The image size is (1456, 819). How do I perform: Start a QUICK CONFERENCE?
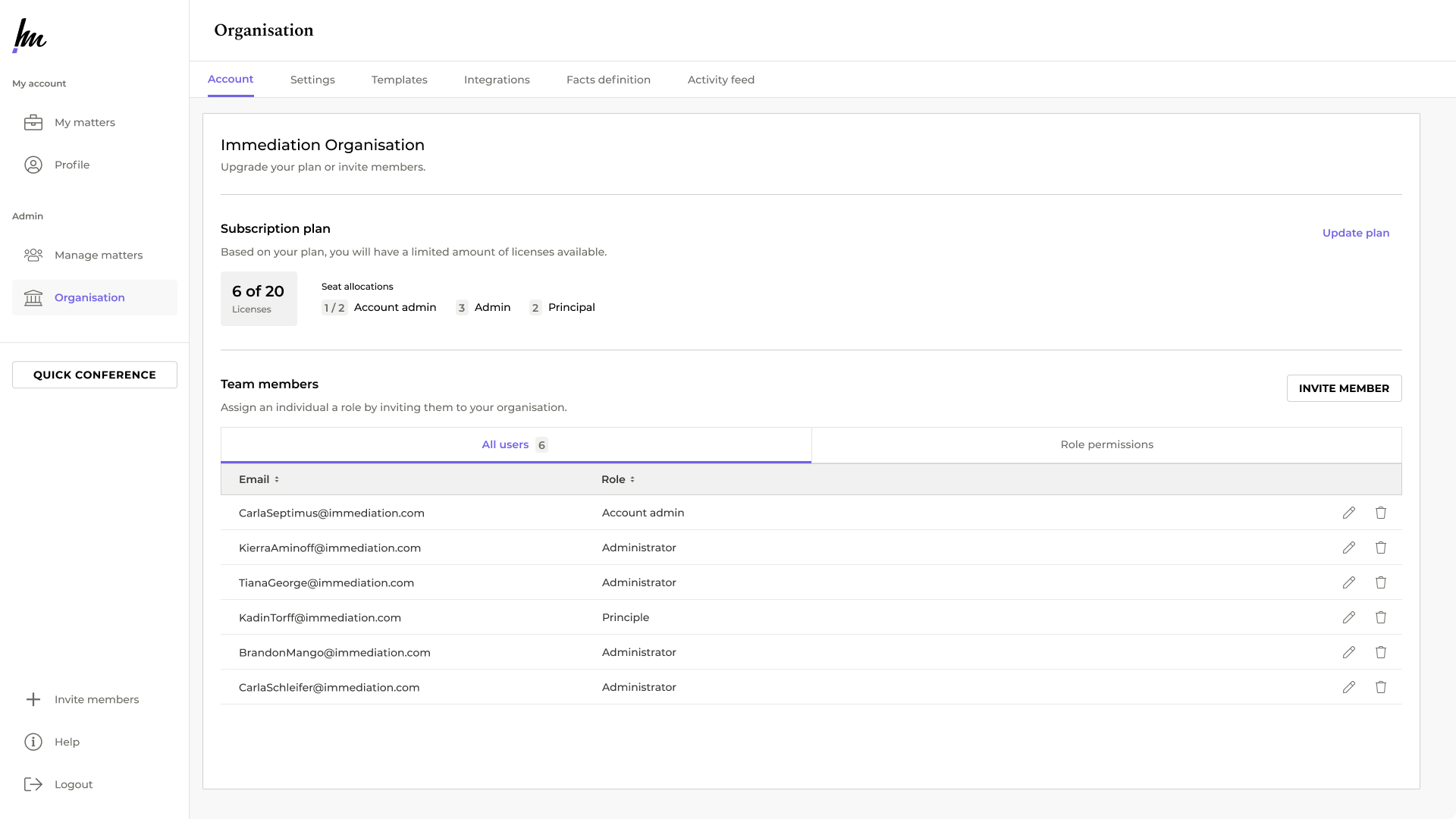[95, 375]
